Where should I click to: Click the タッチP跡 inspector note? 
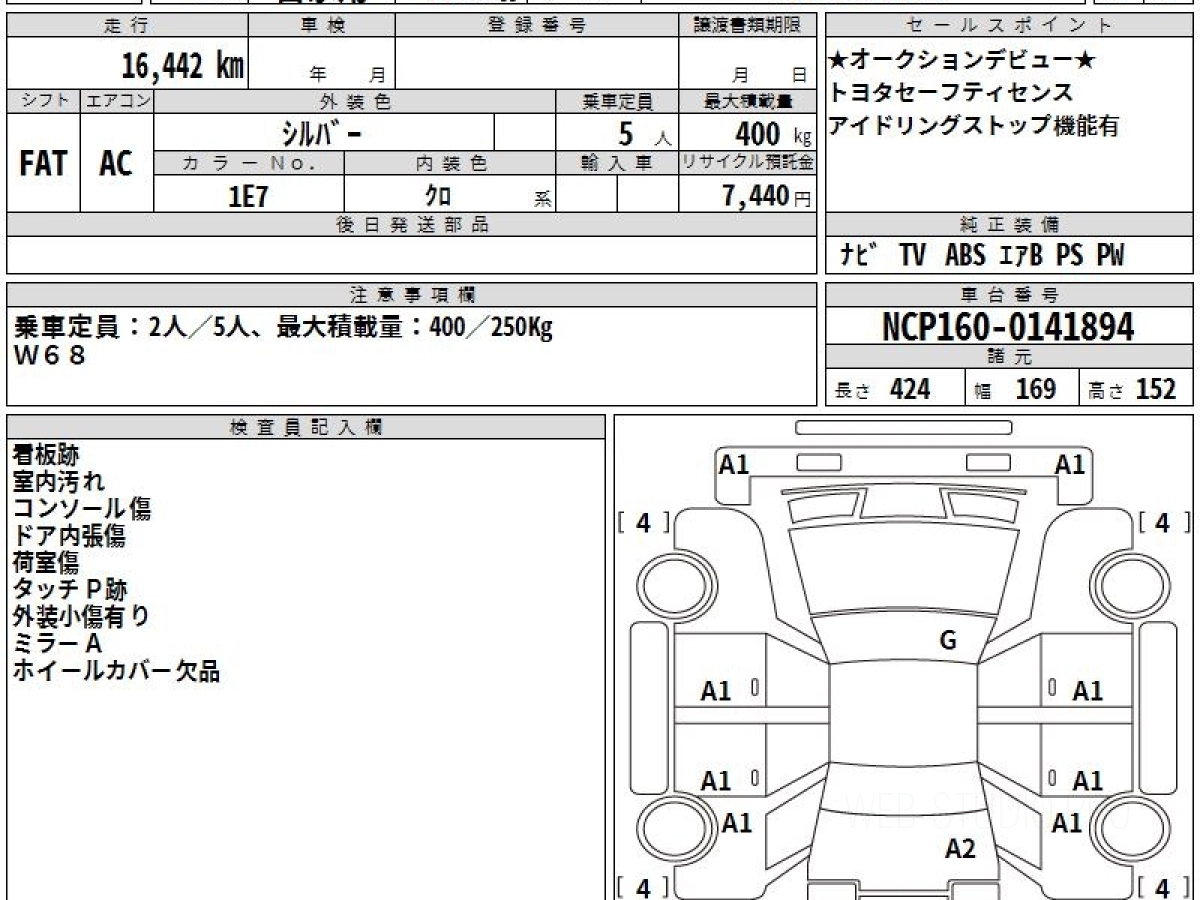click(x=70, y=590)
